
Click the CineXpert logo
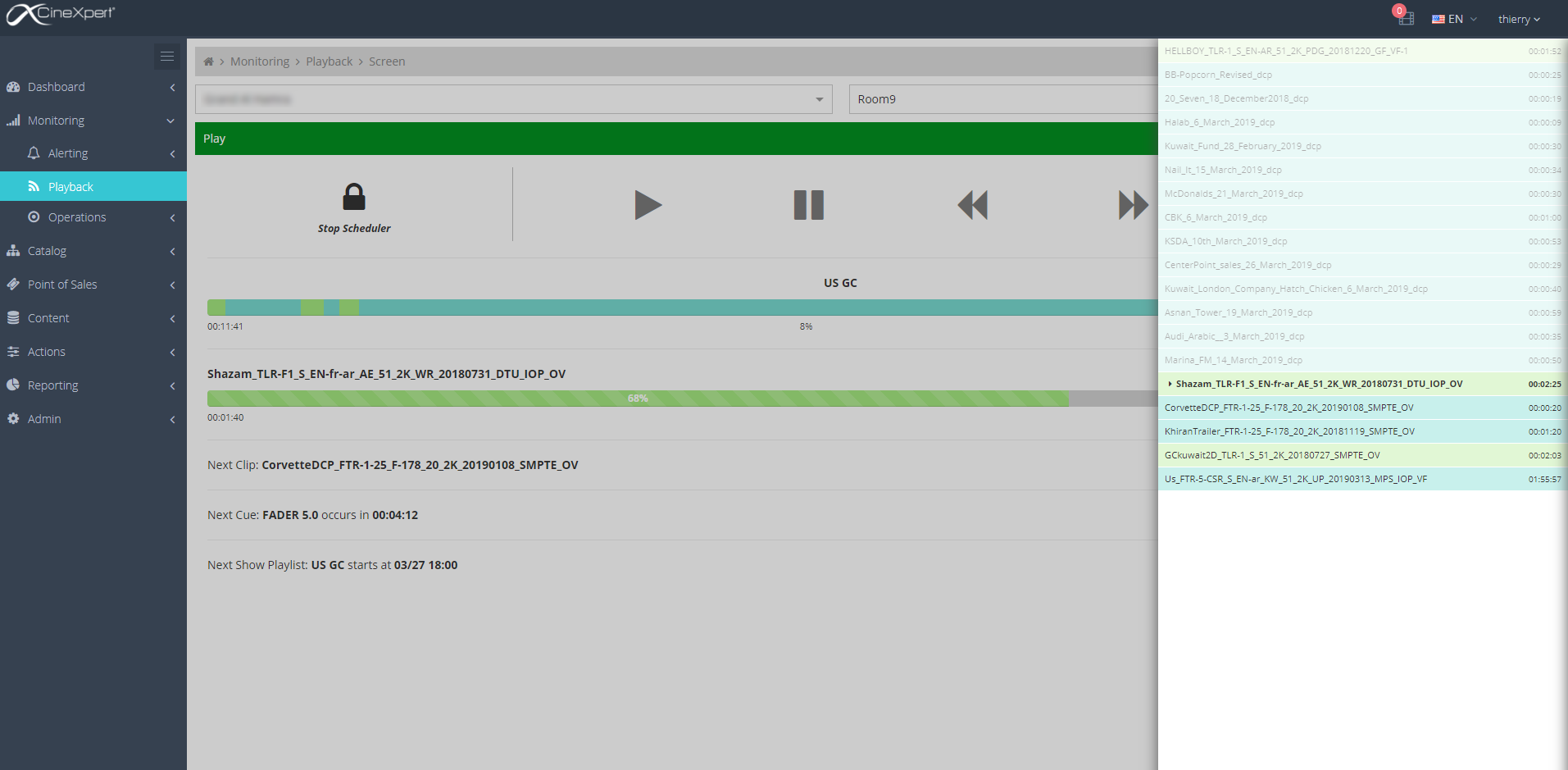[x=61, y=14]
